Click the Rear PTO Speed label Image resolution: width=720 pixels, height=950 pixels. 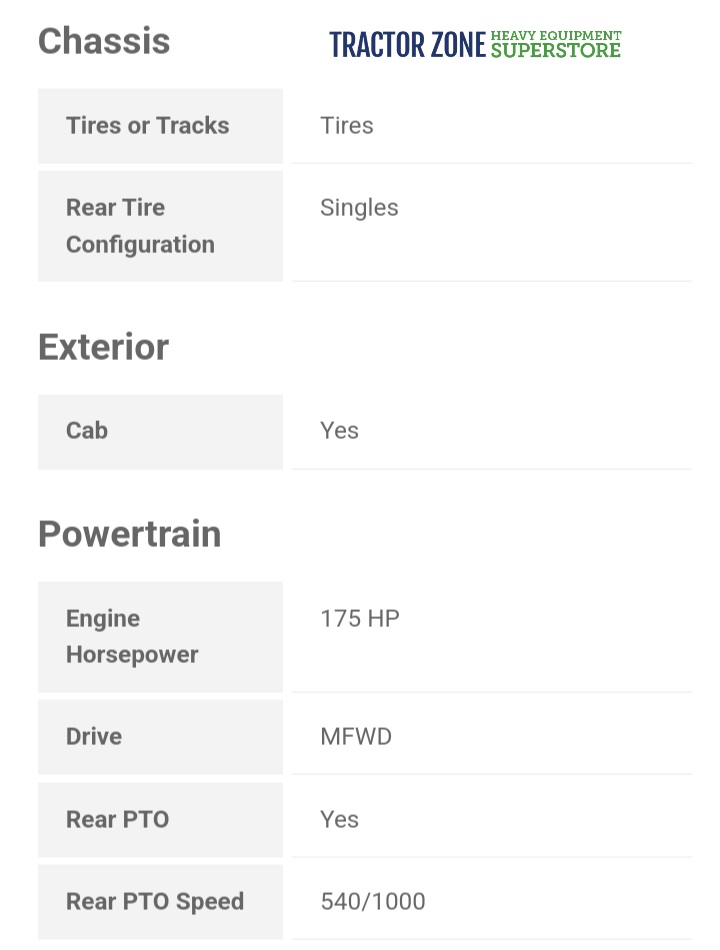(x=155, y=902)
